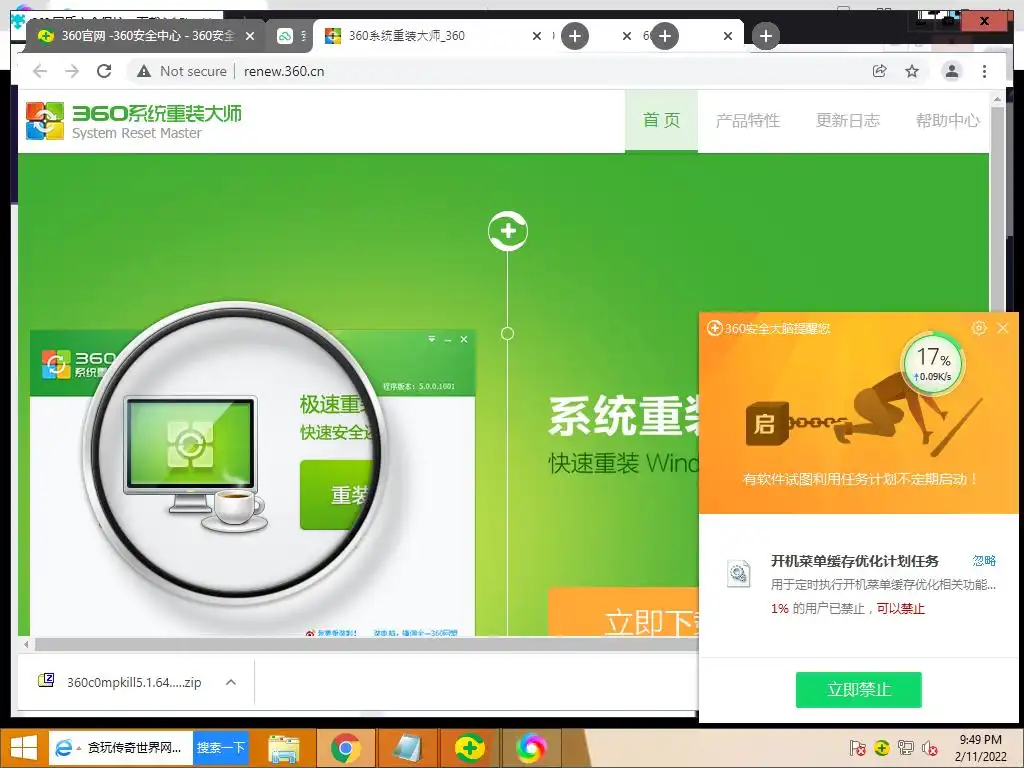The width and height of the screenshot is (1024, 768).
Task: Open the notepad taskbar icon
Action: click(407, 748)
